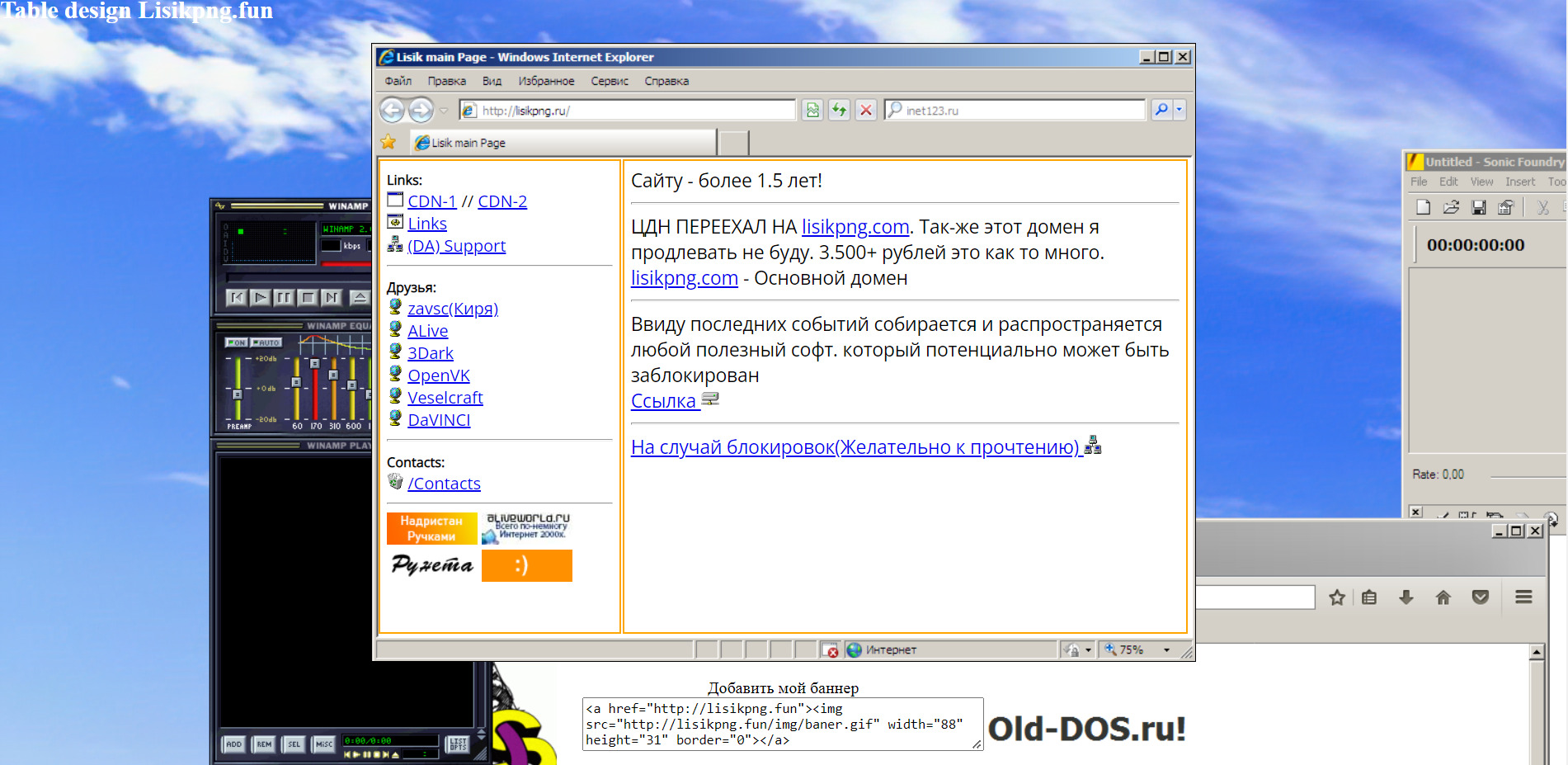This screenshot has width=1568, height=765.
Task: Open Firefox downloads arrow
Action: click(1406, 597)
